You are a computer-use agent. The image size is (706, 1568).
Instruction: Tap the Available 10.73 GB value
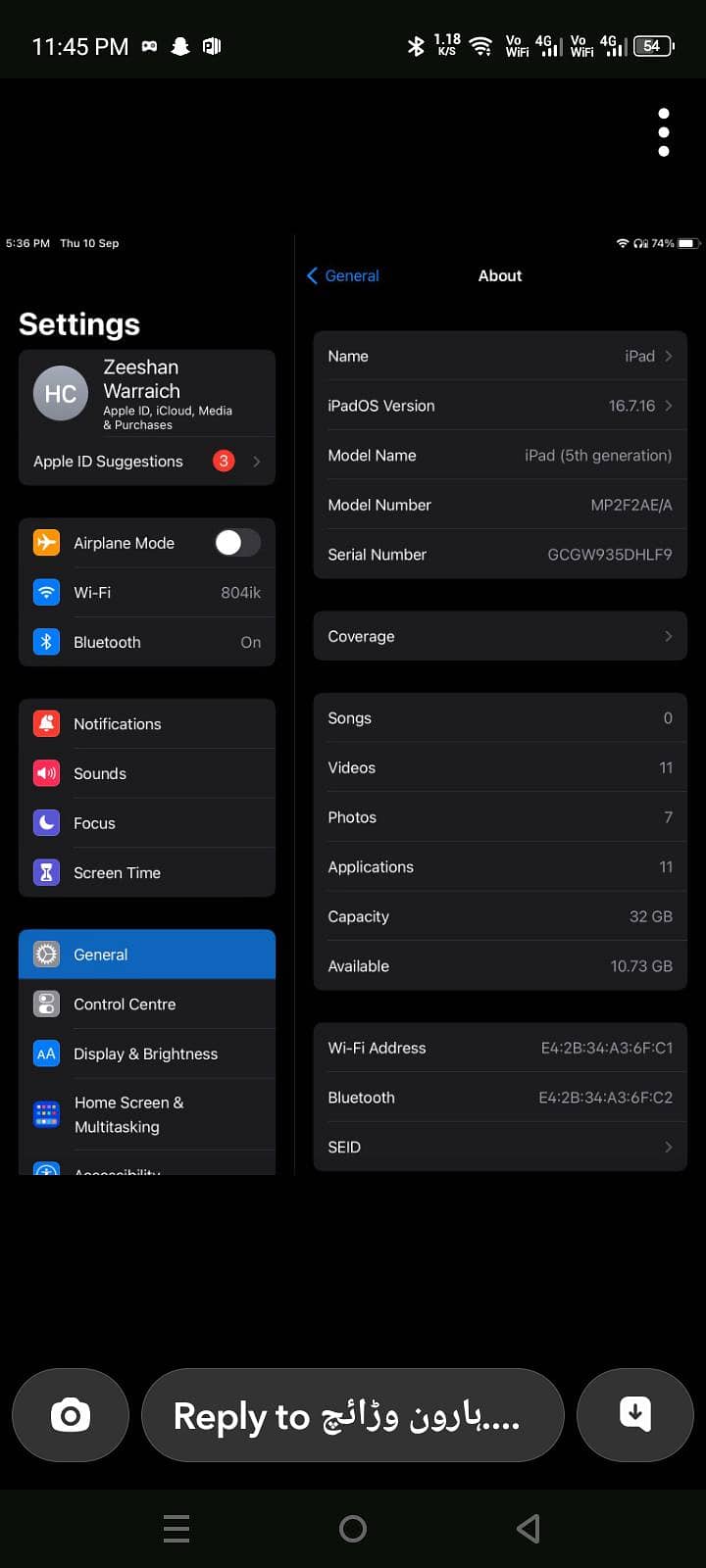(641, 965)
